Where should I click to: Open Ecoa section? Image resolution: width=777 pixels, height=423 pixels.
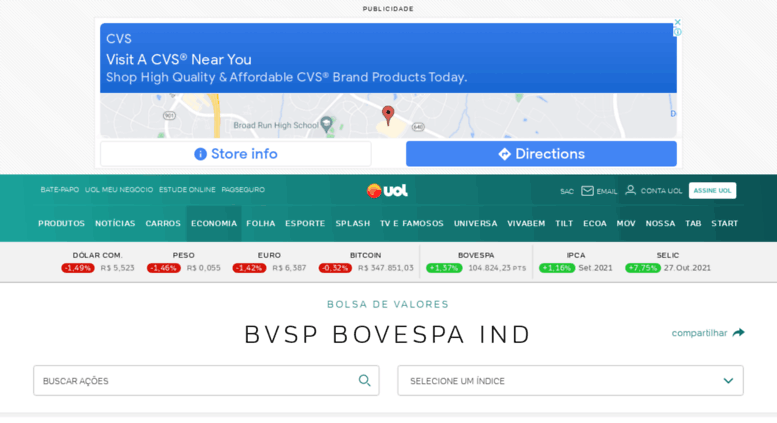[x=595, y=223]
